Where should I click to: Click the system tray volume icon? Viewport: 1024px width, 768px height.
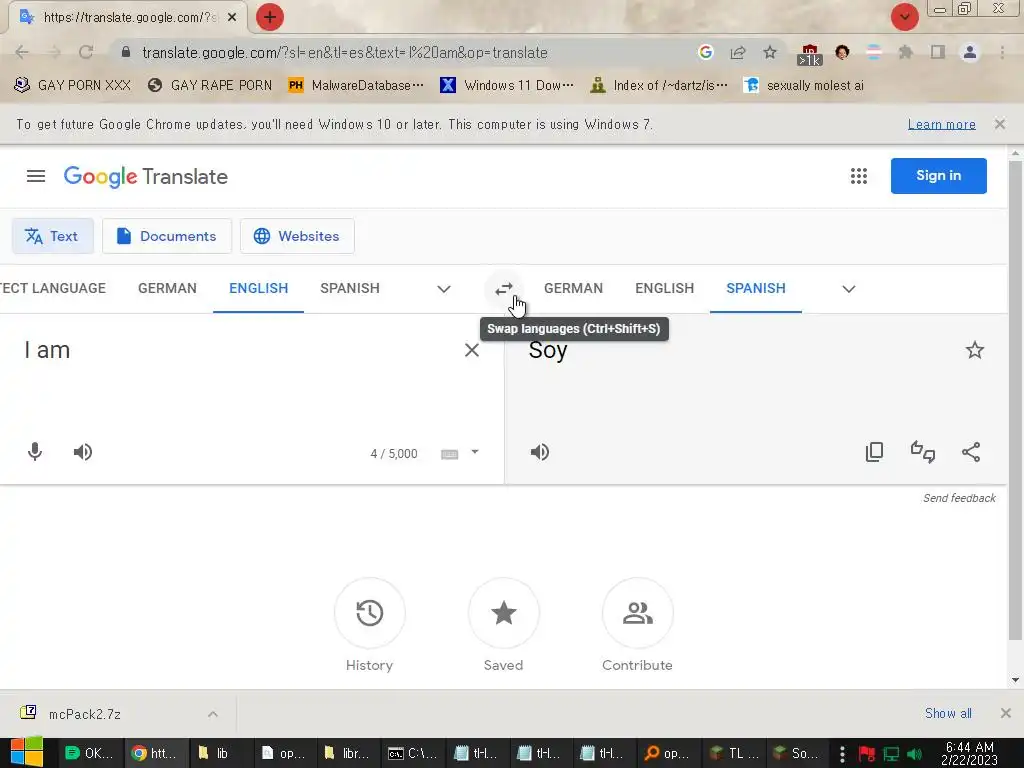click(x=914, y=754)
